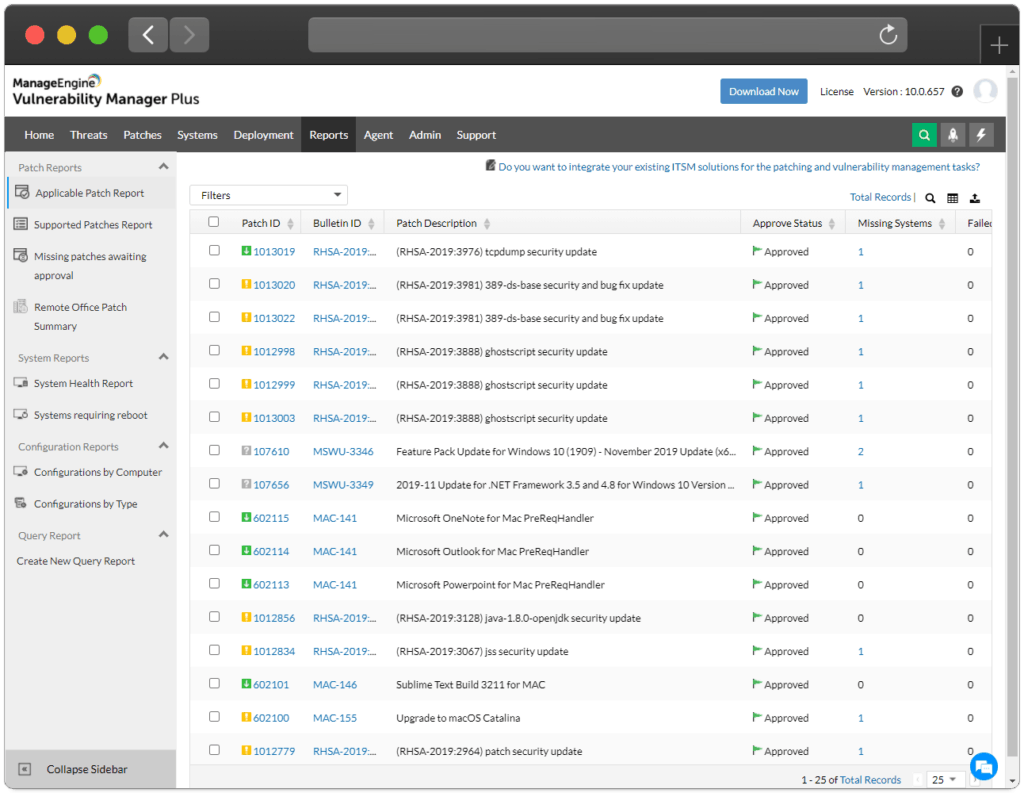This screenshot has height=793, width=1024.
Task: Open the Patches menu tab
Action: [142, 135]
